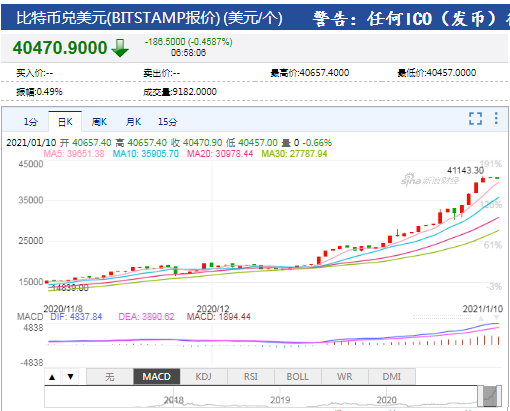Click the DEA: 3890.62 value
The image size is (510, 411).
click(146, 317)
